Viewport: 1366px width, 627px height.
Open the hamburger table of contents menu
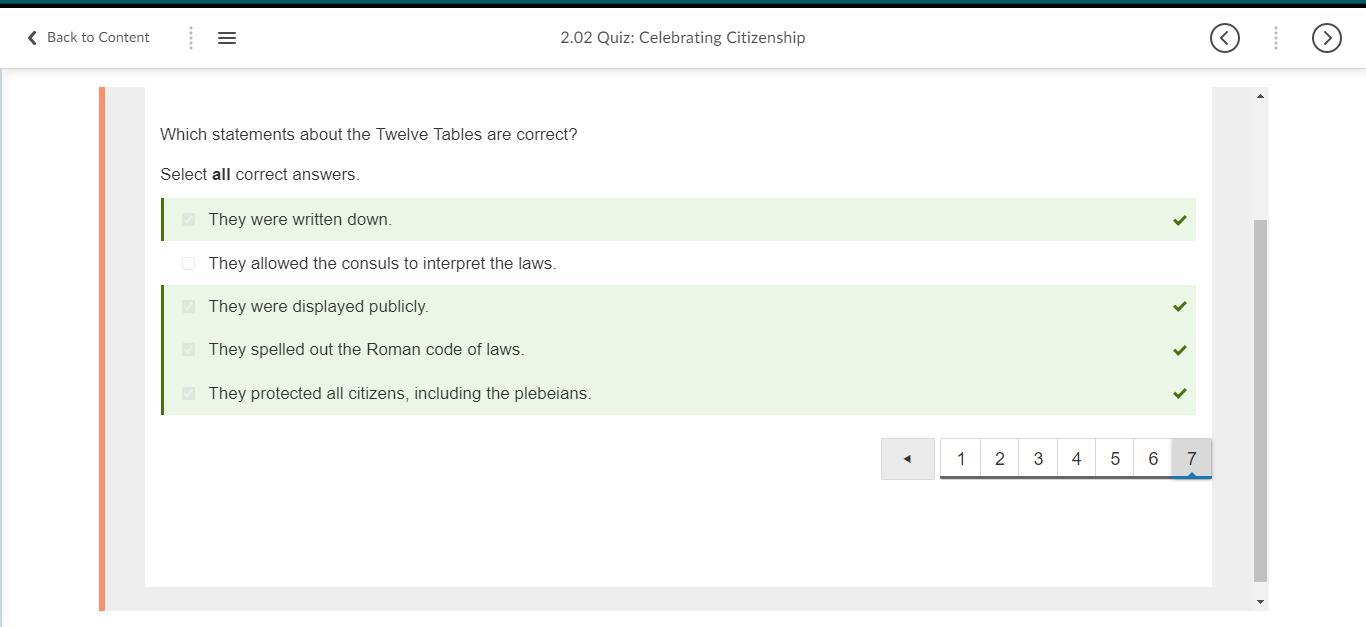pyautogui.click(x=227, y=38)
